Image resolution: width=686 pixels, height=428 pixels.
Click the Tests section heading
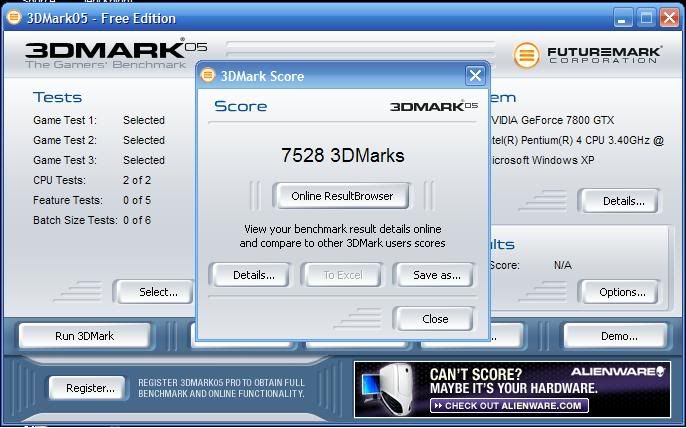(x=57, y=97)
